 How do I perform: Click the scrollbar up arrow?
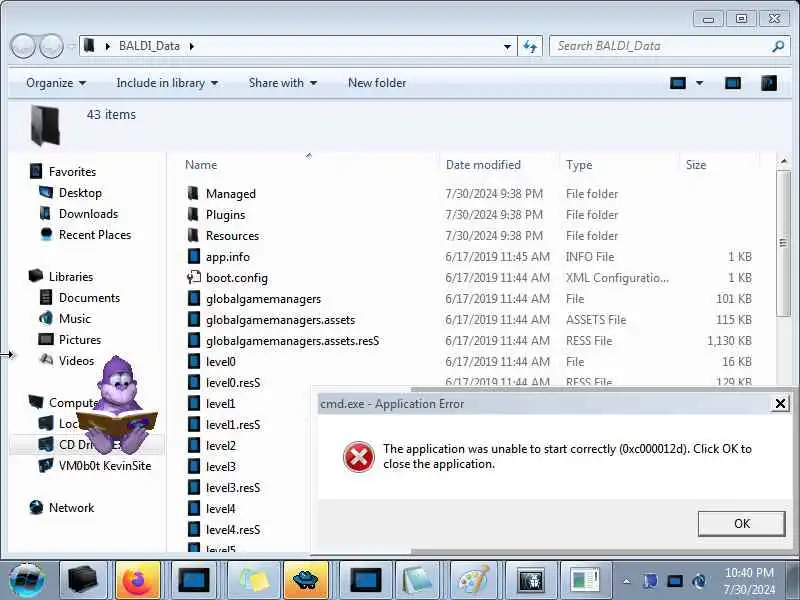784,162
